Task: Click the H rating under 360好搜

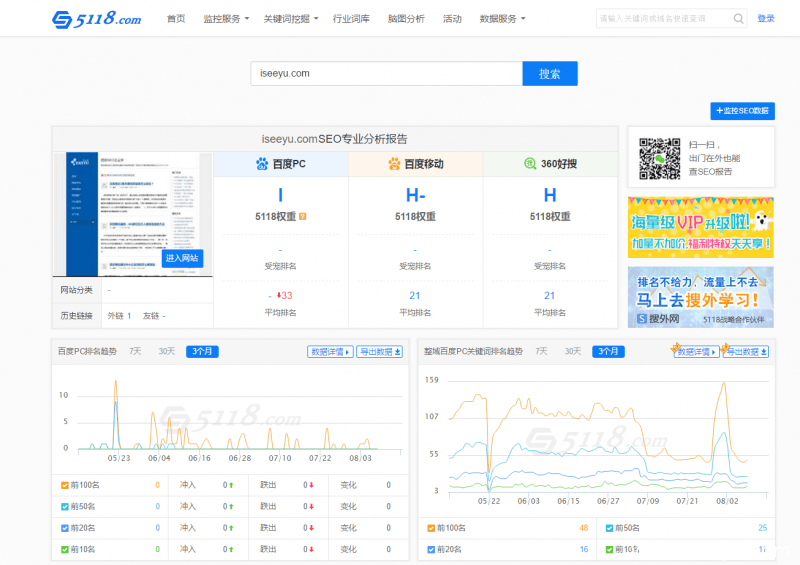Action: 550,195
